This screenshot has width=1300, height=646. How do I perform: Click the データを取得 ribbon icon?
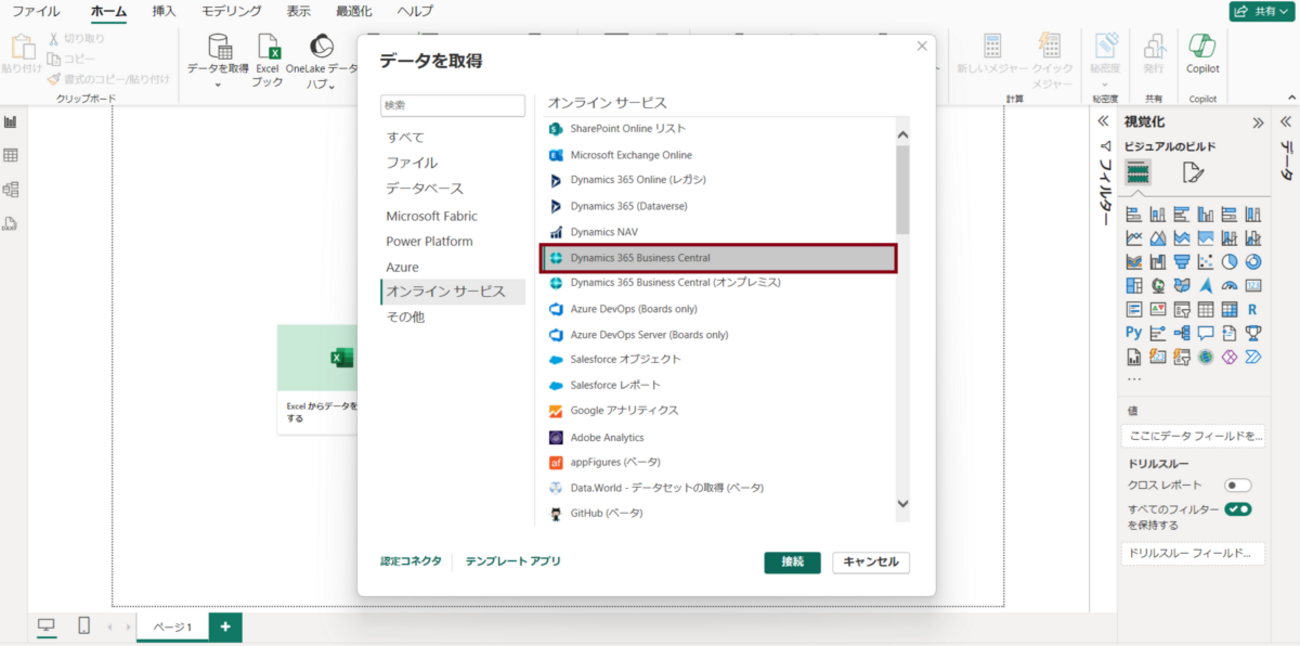219,46
